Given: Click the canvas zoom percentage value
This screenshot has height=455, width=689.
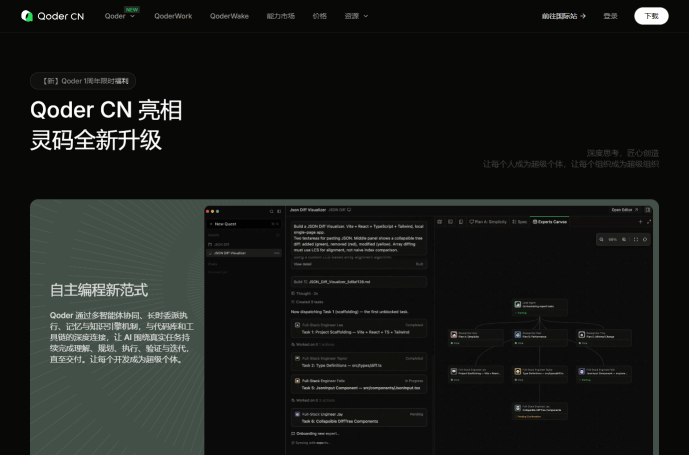Looking at the screenshot, I should pos(613,240).
